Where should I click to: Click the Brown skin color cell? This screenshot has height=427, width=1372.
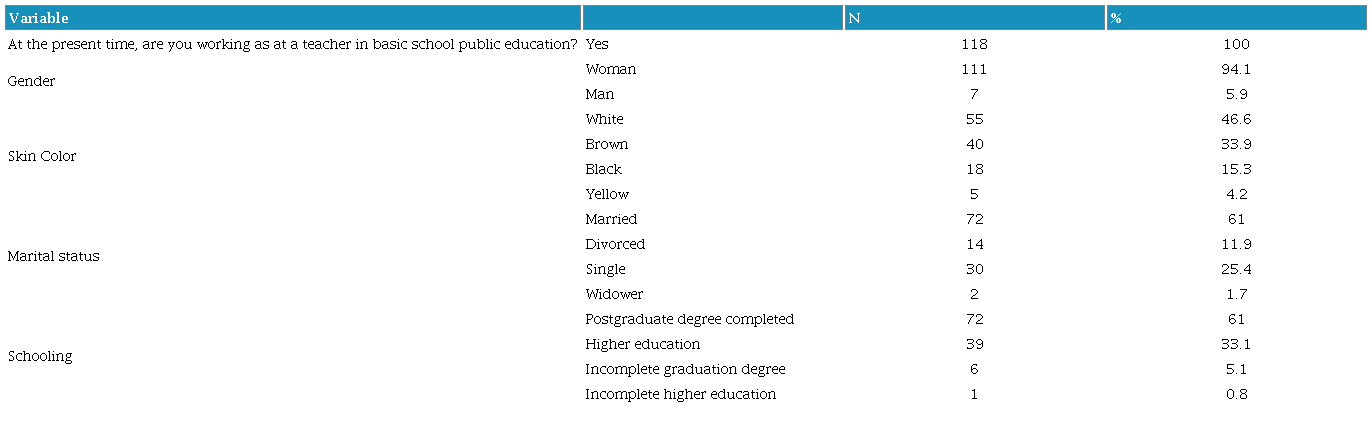click(x=607, y=145)
